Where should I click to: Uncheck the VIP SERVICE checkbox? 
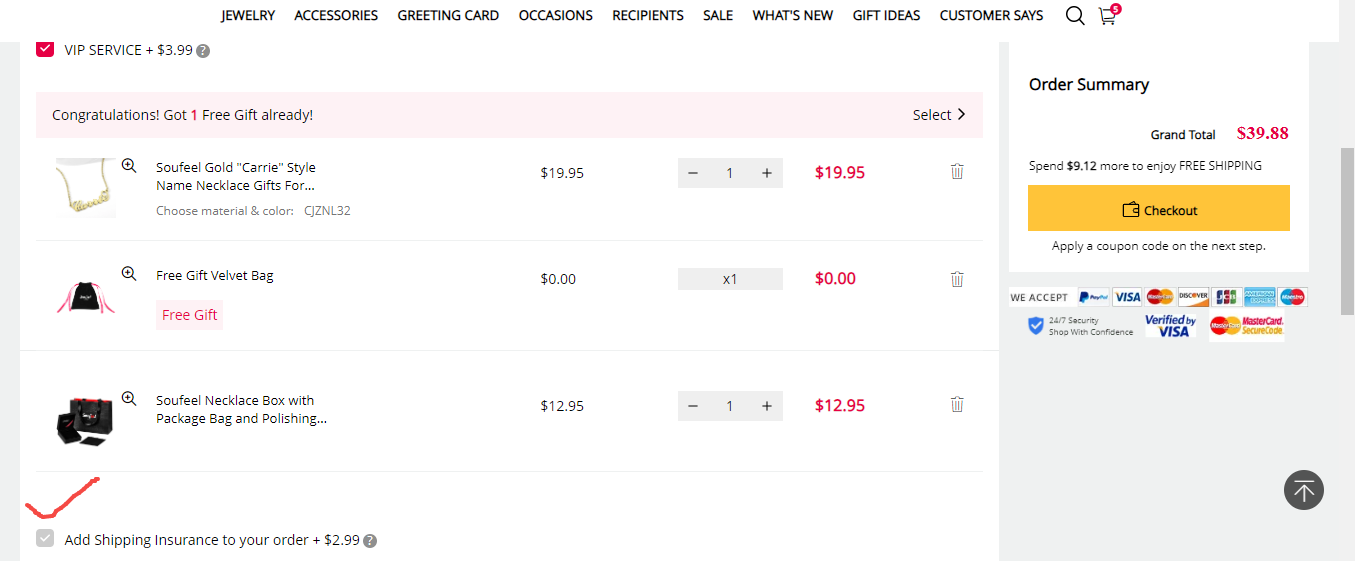(x=45, y=49)
